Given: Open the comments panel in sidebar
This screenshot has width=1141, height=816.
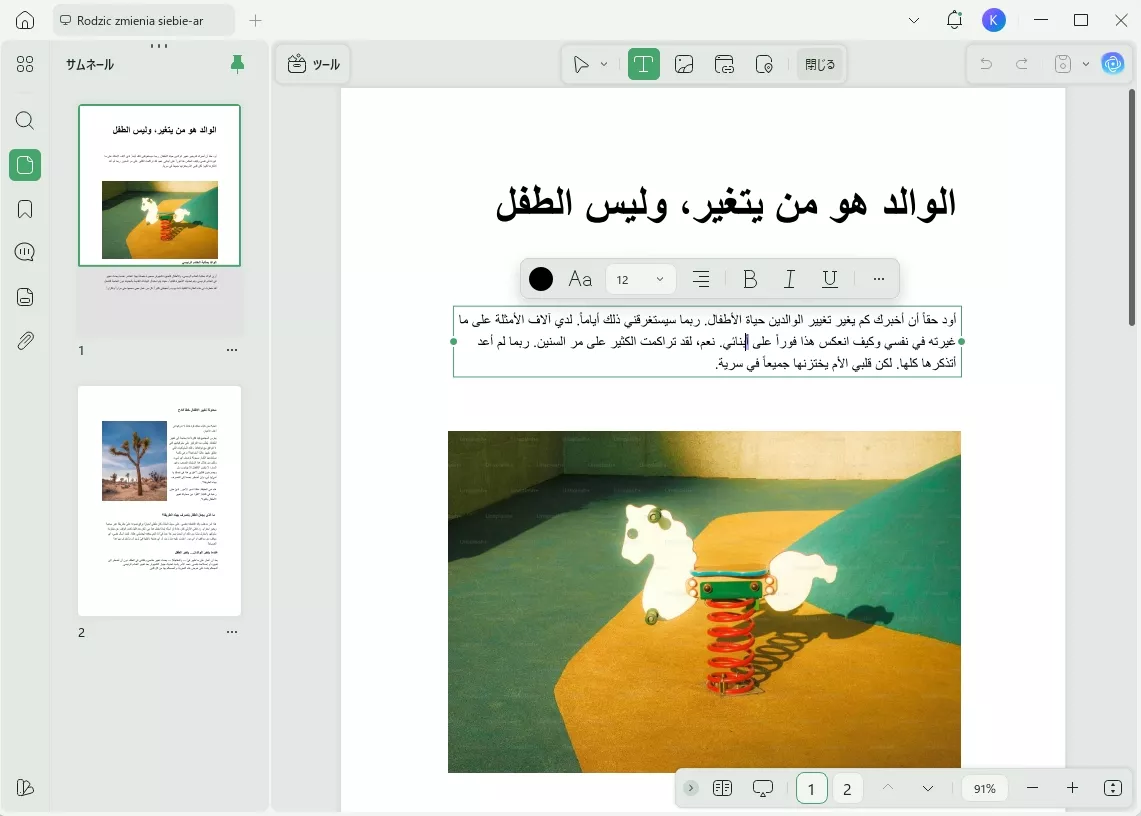Looking at the screenshot, I should pyautogui.click(x=25, y=253).
